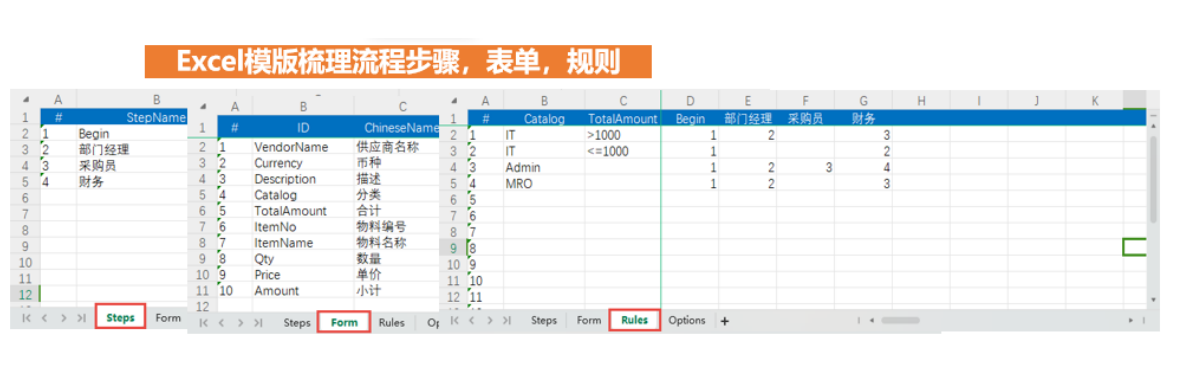The width and height of the screenshot is (1182, 388).
Task: Switch to Form tab beside active Steps tab
Action: 168,318
